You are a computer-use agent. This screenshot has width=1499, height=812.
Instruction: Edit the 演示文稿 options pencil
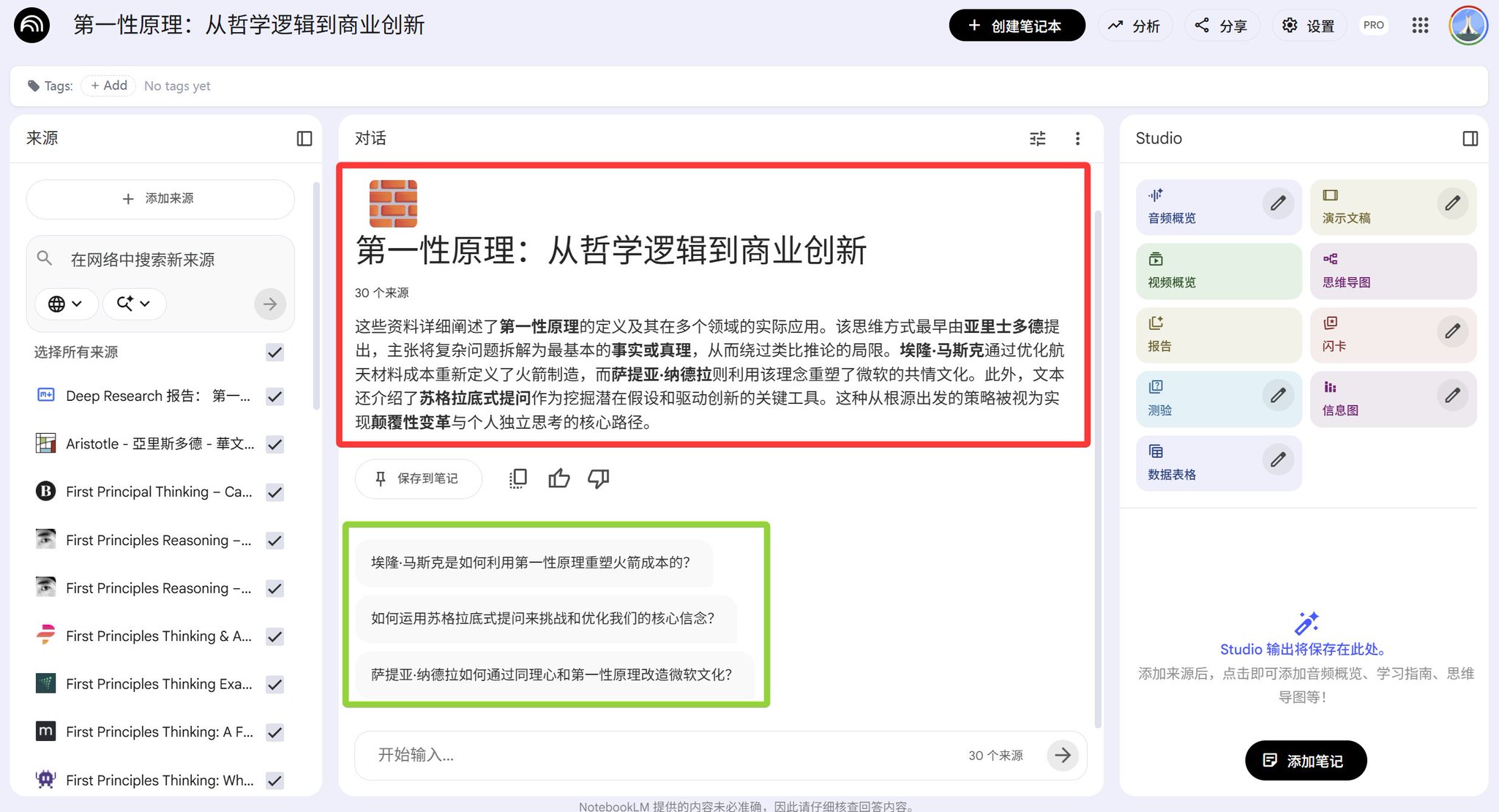(x=1452, y=203)
